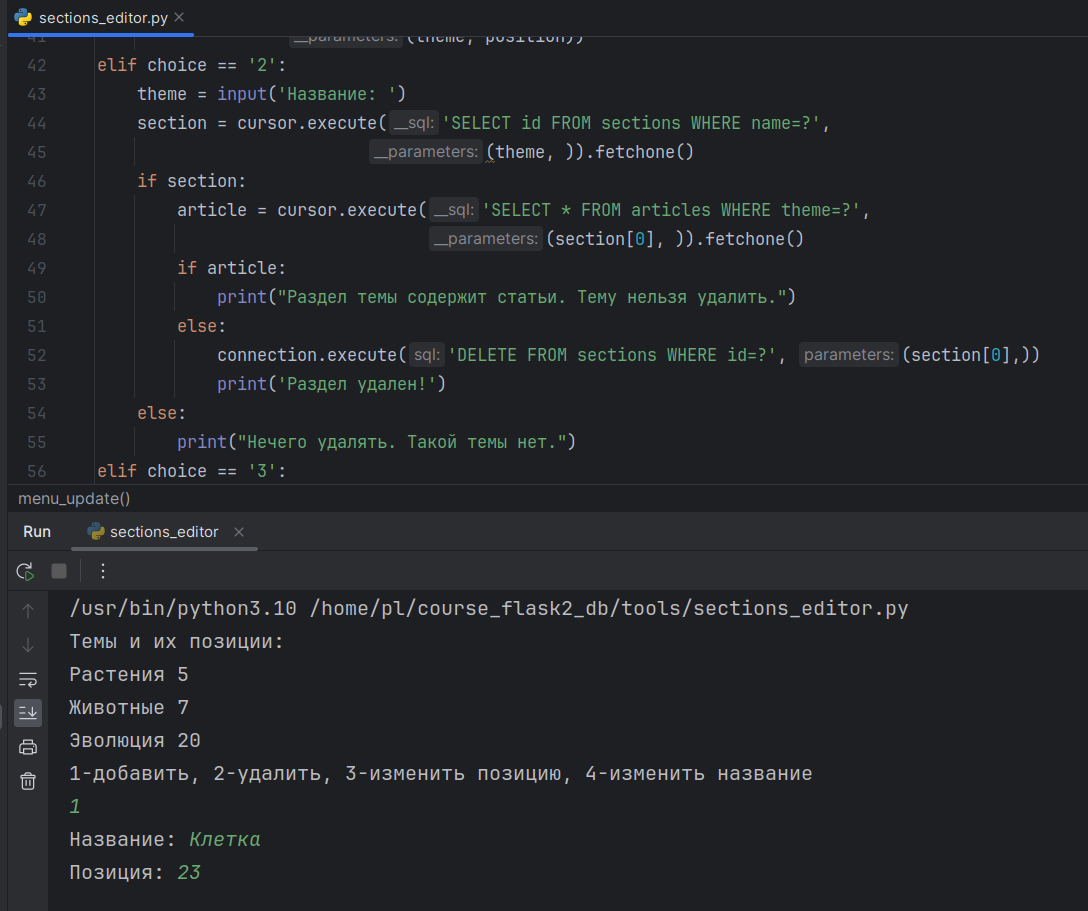This screenshot has height=911, width=1088.
Task: Click console line "Растения 5"
Action: pos(129,675)
